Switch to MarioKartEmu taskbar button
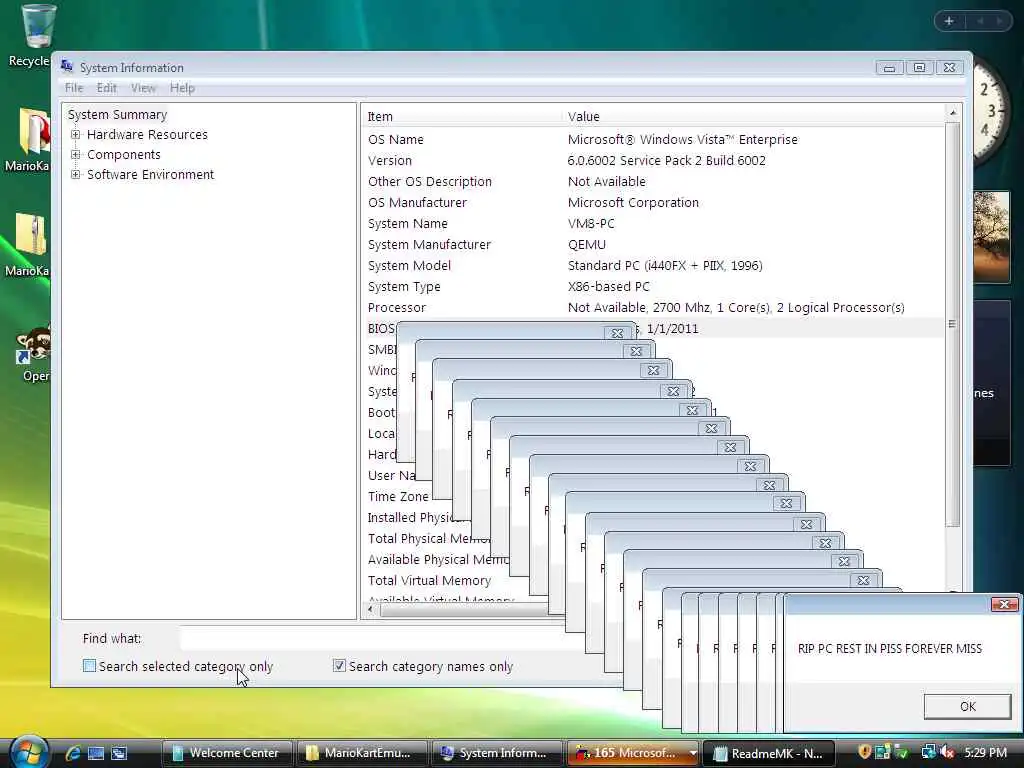 [x=362, y=753]
